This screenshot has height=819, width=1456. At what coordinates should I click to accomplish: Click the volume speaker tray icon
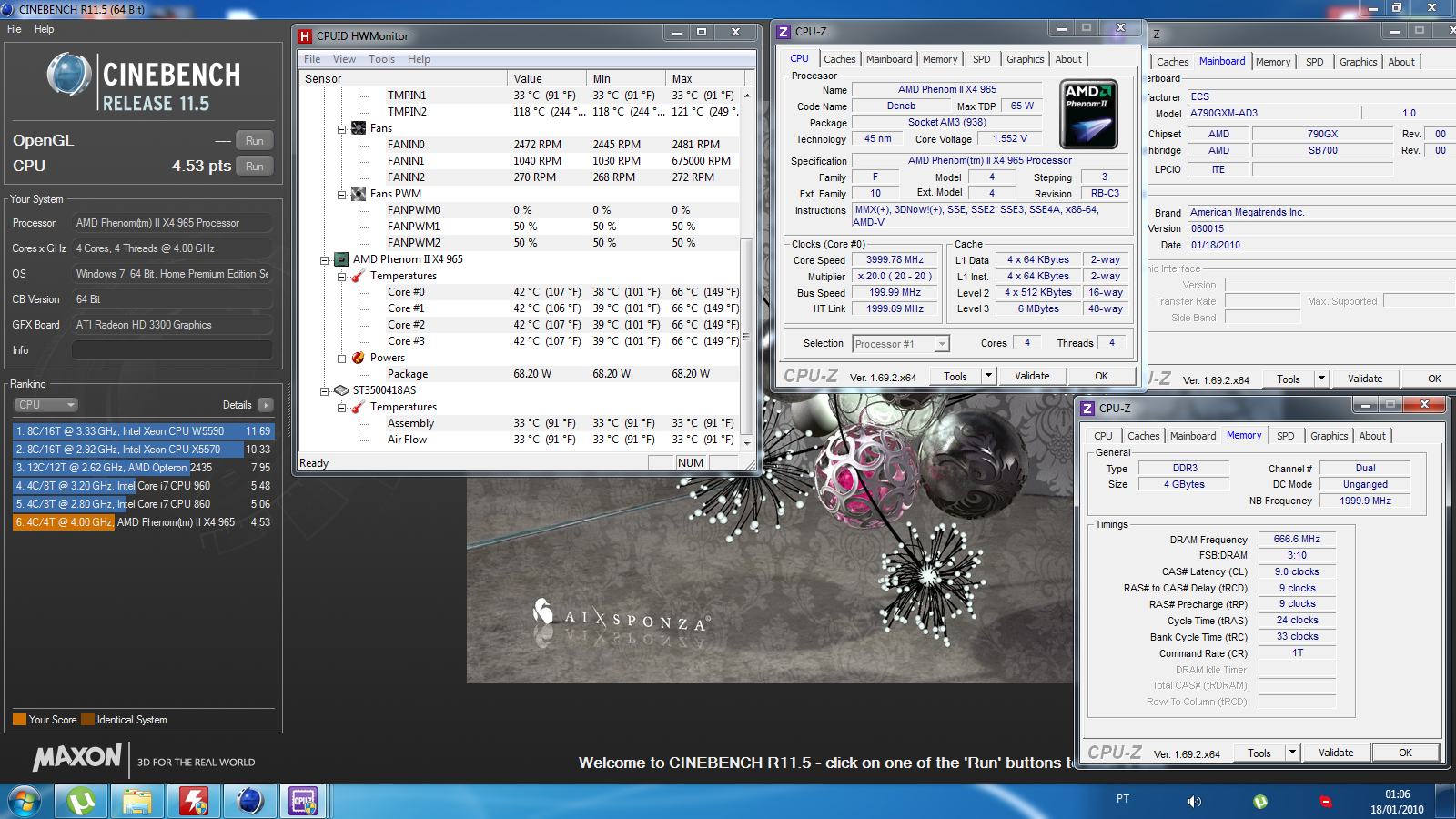pyautogui.click(x=1194, y=802)
